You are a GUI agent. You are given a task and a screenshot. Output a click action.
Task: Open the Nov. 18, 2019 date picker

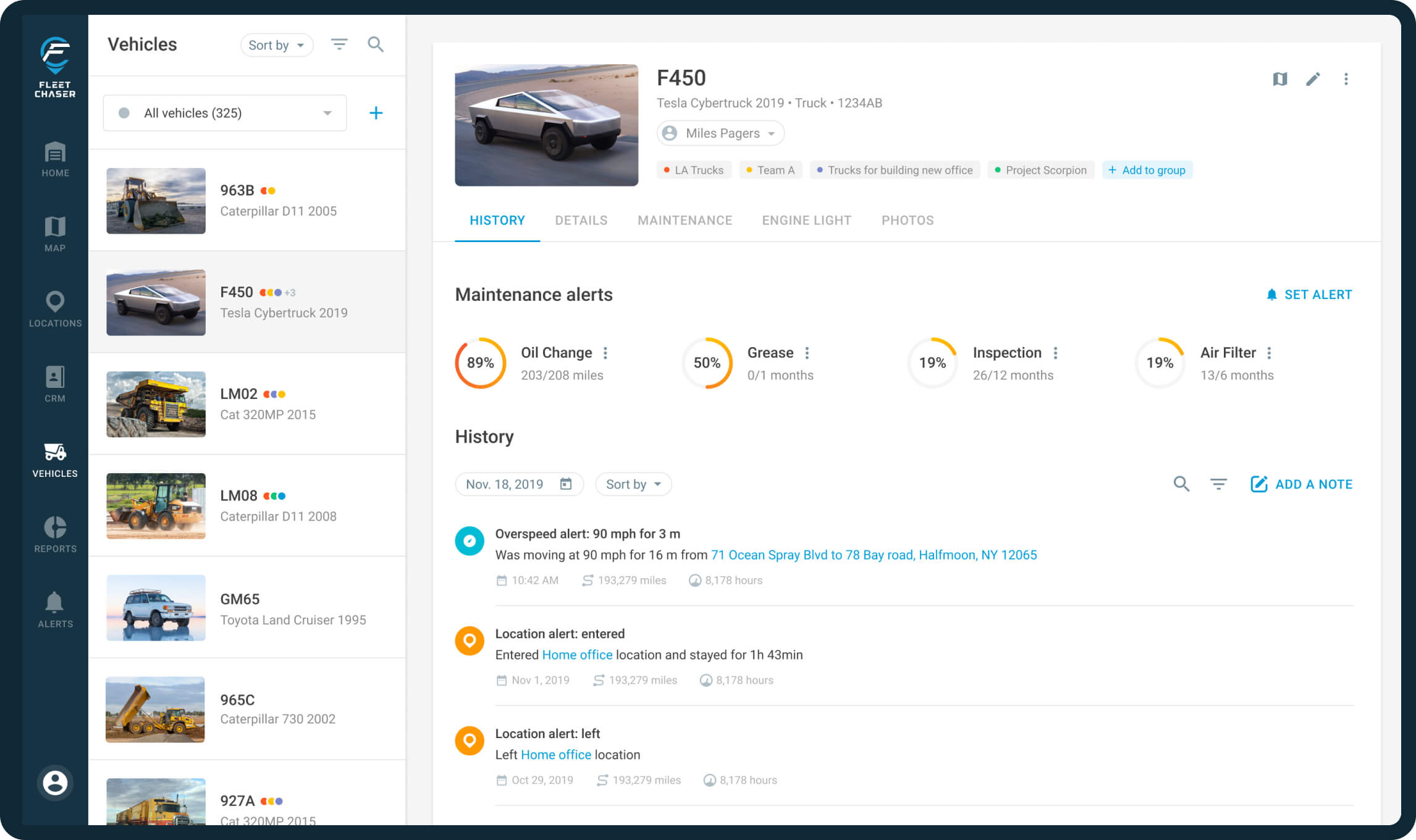519,484
